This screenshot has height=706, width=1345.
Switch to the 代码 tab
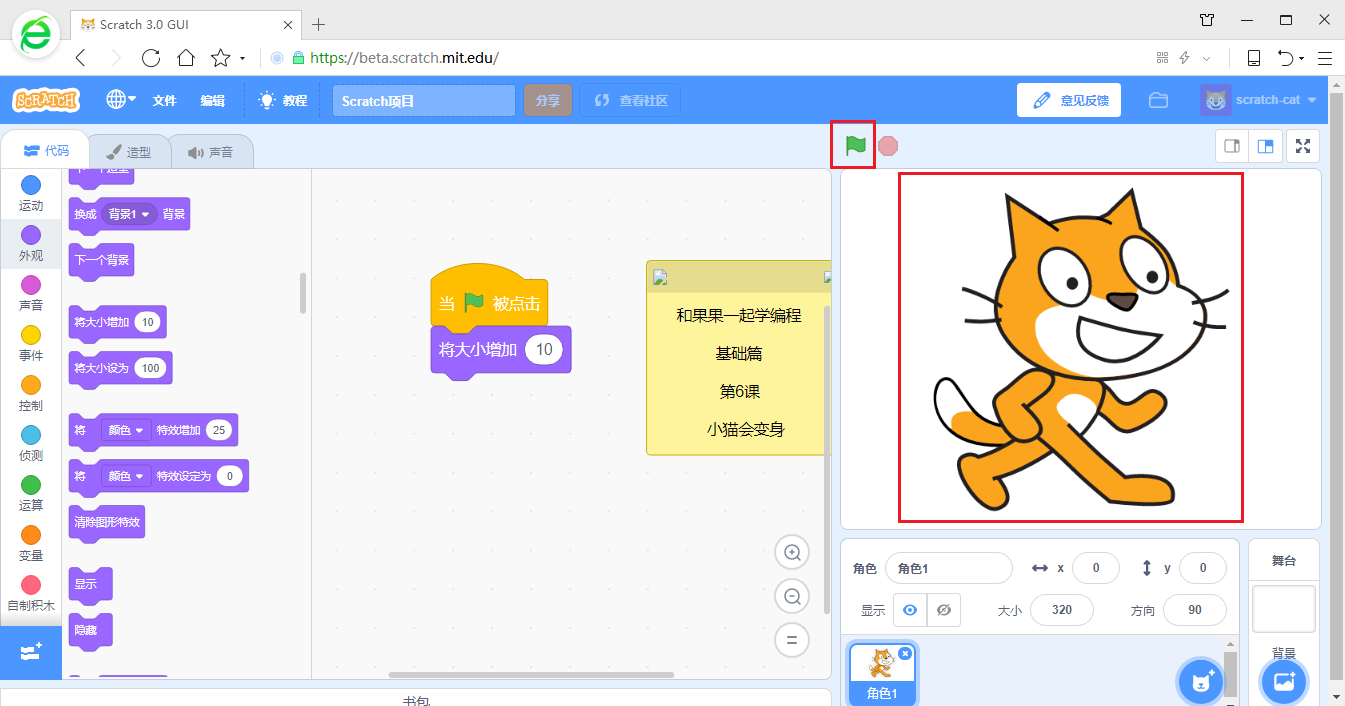coord(45,151)
